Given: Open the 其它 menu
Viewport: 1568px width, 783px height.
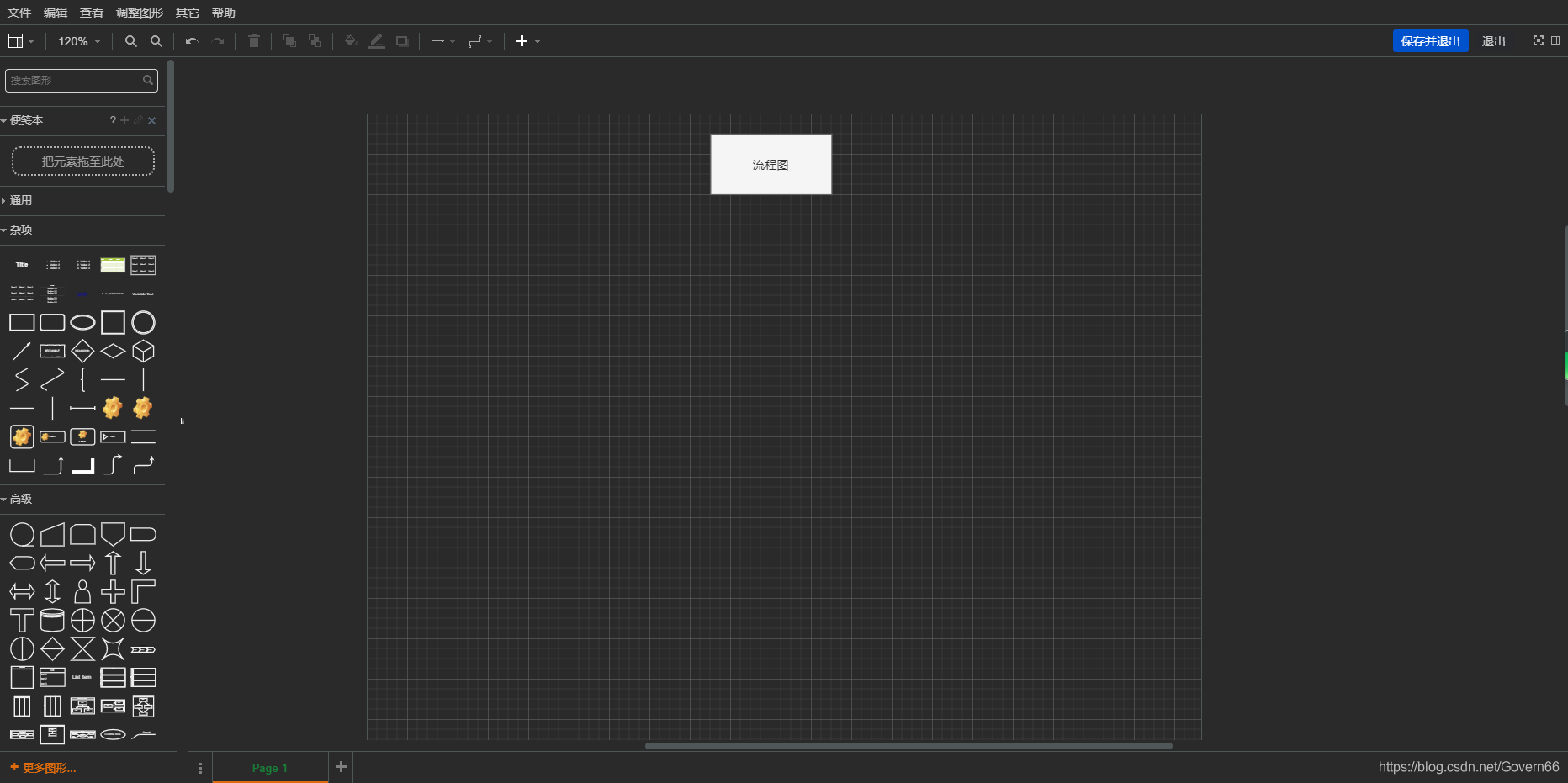Looking at the screenshot, I should point(188,13).
